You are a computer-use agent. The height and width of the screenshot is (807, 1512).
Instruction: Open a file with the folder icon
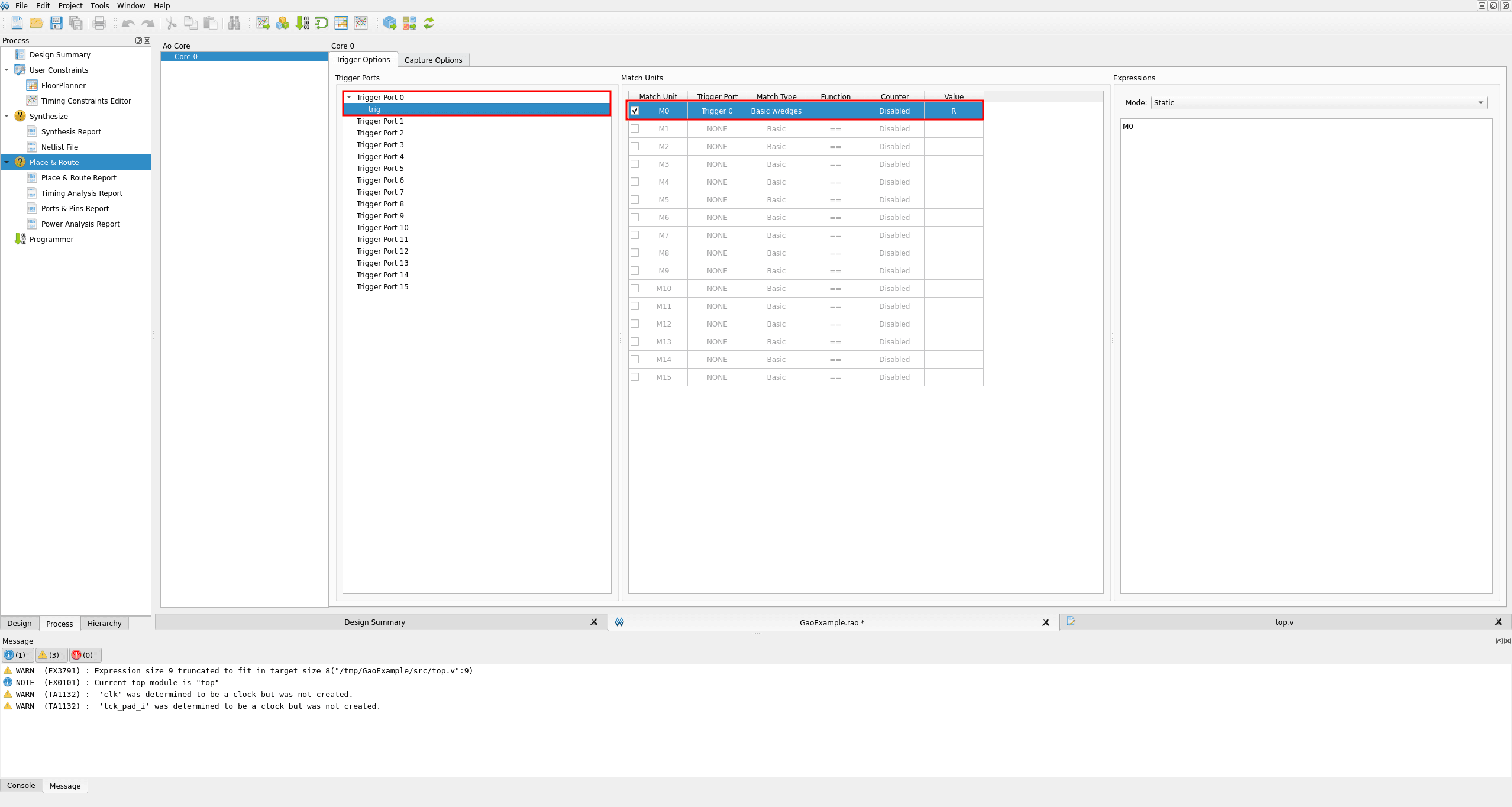(37, 23)
